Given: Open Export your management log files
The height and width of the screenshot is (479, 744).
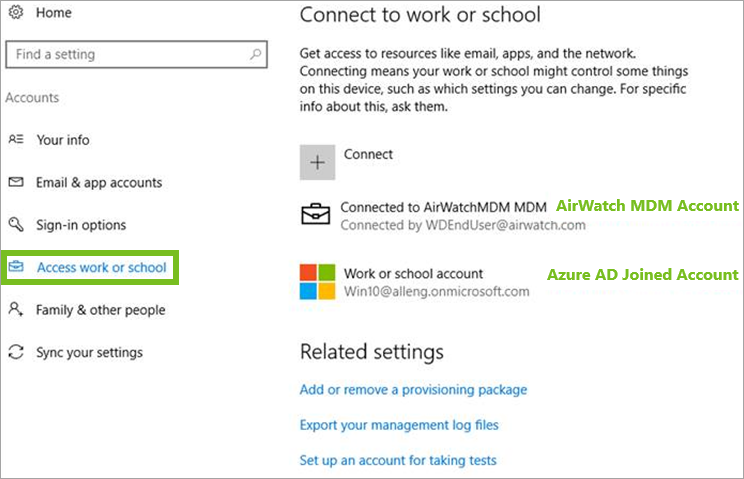Looking at the screenshot, I should coord(399,425).
